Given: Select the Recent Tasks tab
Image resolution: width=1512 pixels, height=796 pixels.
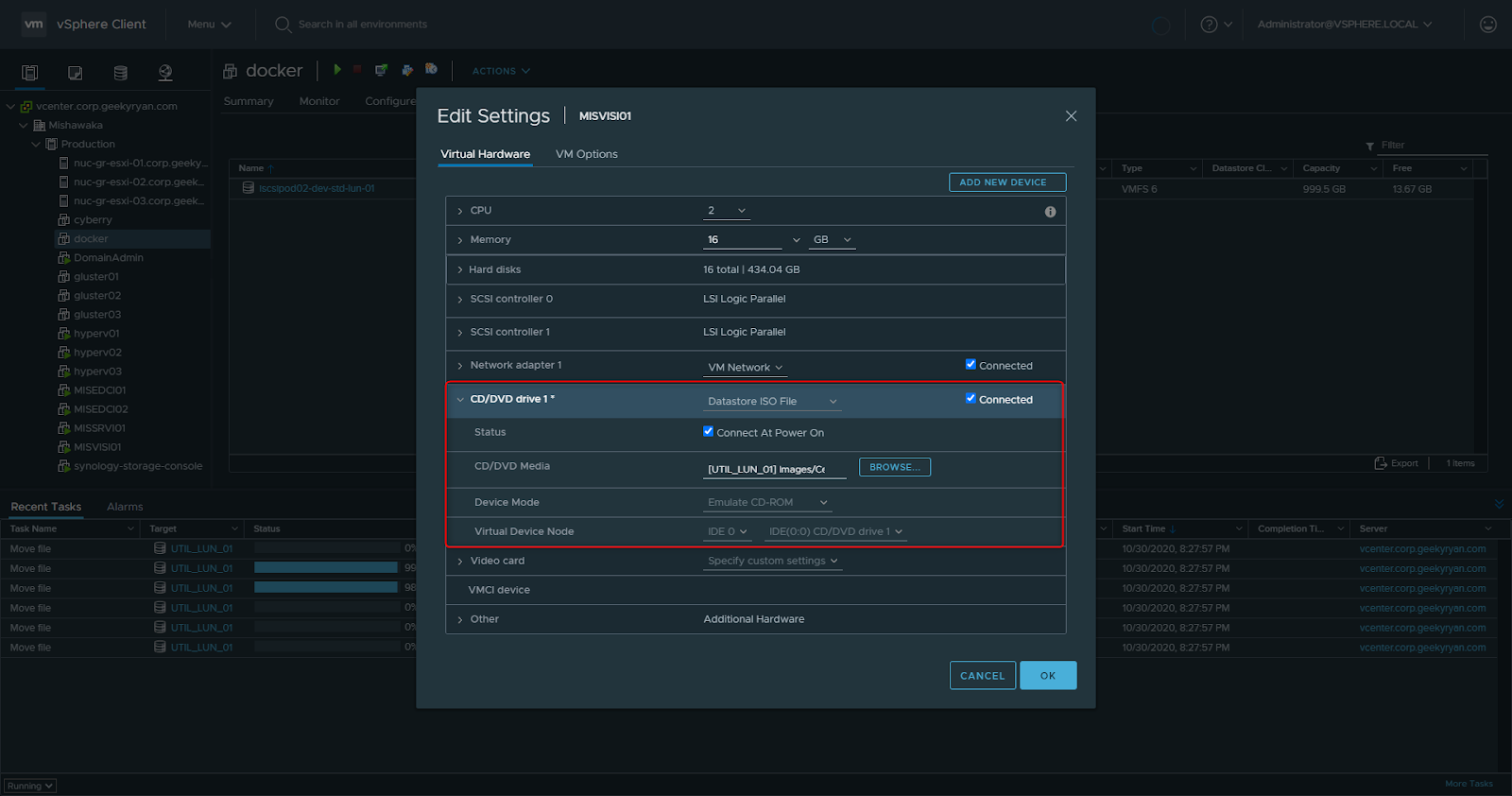Looking at the screenshot, I should click(x=45, y=507).
